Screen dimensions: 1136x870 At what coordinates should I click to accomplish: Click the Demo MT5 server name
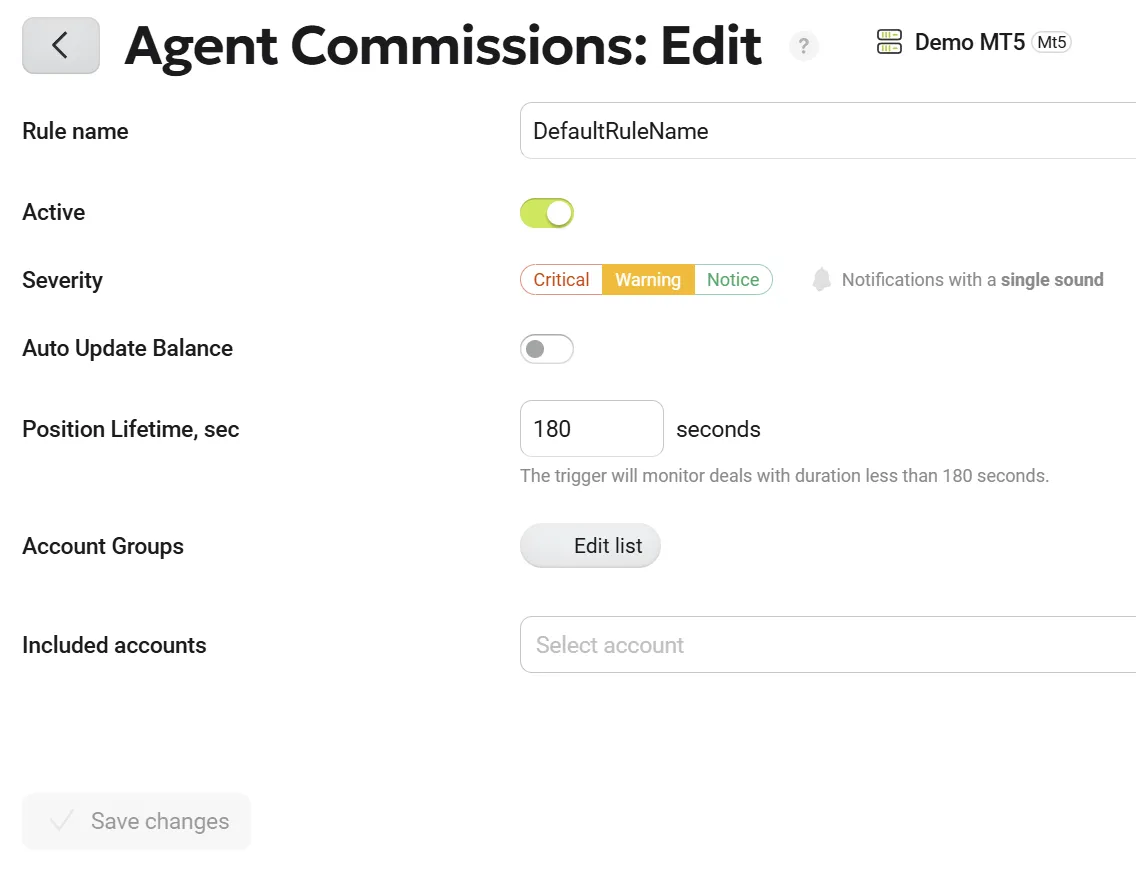coord(969,42)
